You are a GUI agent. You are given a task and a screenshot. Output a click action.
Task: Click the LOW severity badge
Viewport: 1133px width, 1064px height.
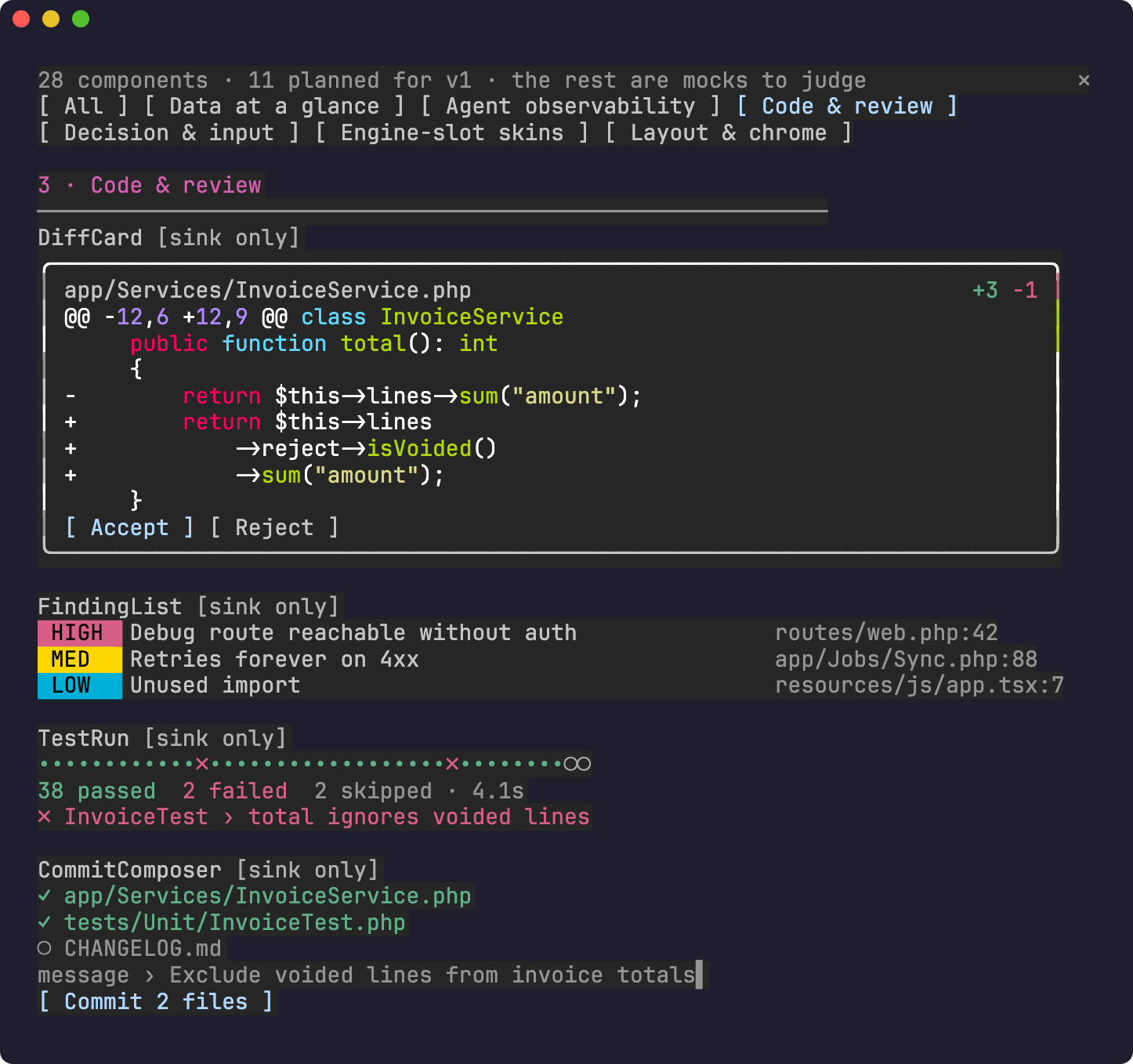[x=80, y=686]
